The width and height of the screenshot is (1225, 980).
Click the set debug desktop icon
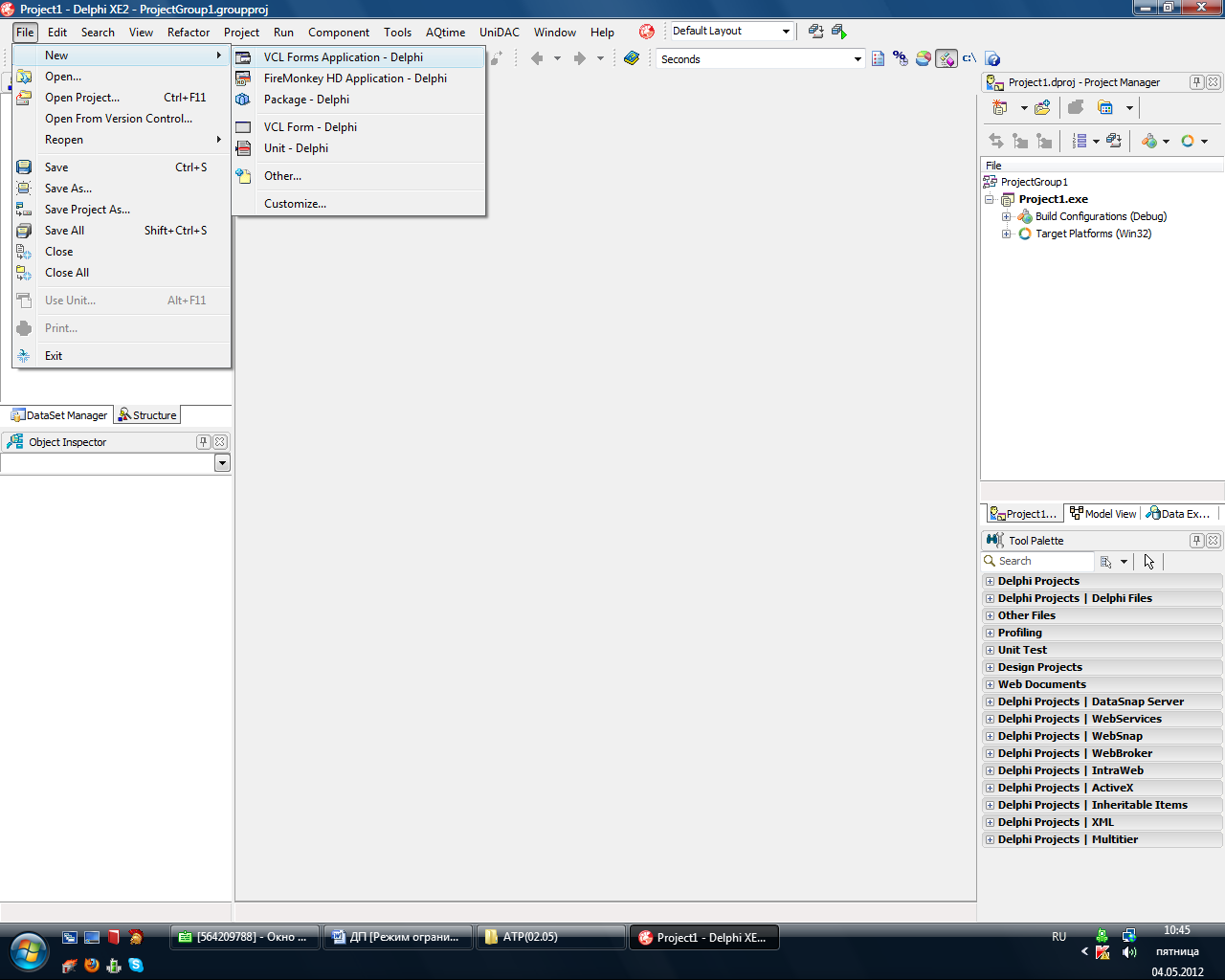(x=839, y=32)
